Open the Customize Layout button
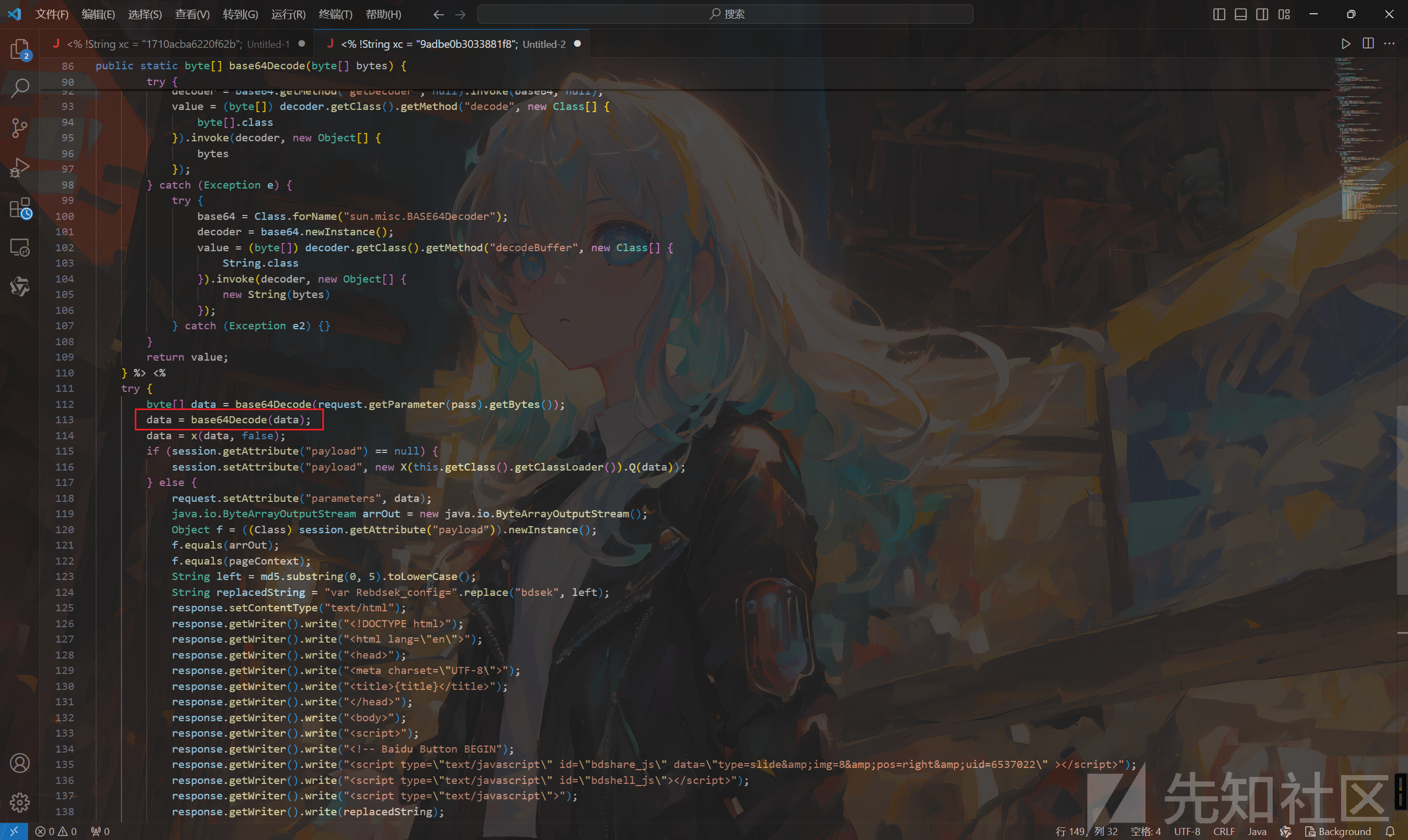The height and width of the screenshot is (840, 1408). [1284, 14]
